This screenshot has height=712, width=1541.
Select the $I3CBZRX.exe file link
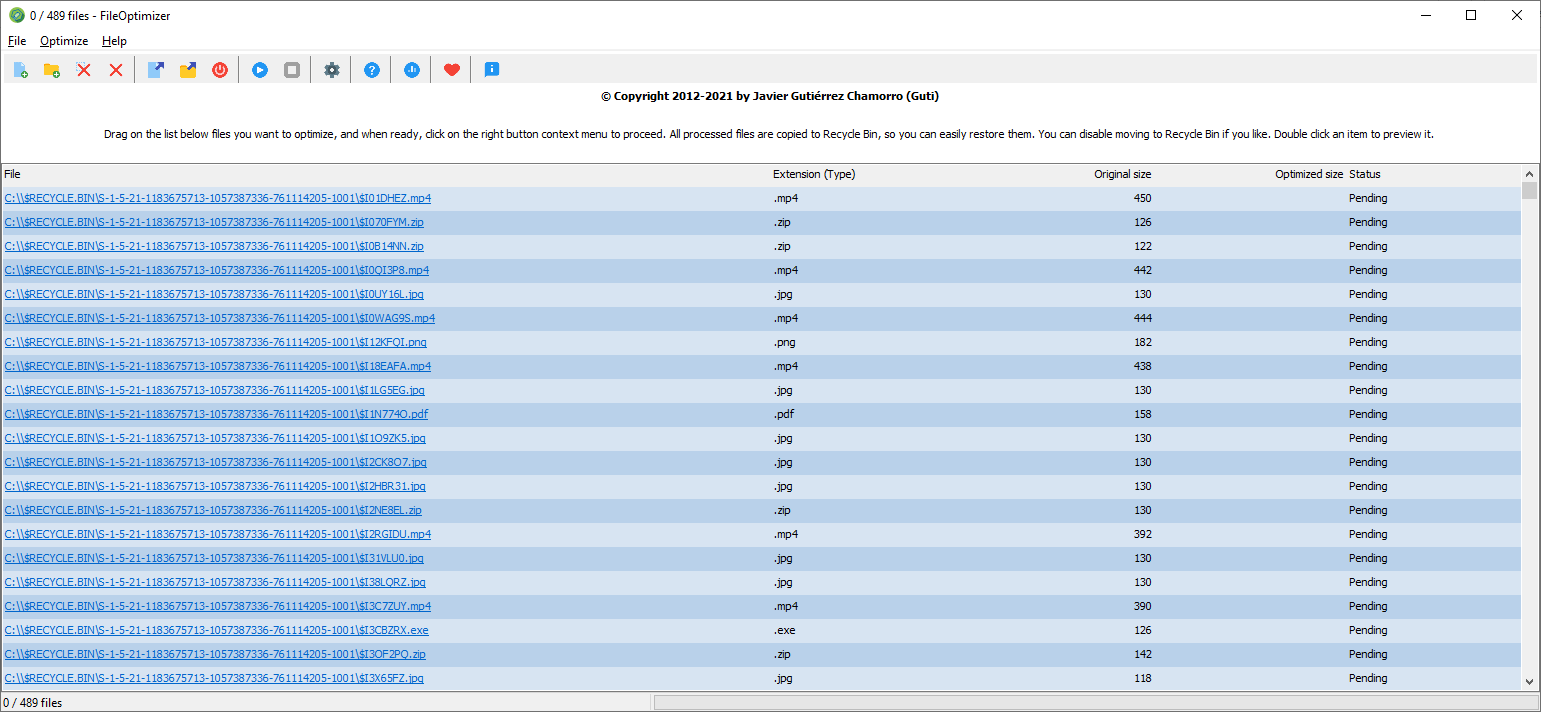(216, 630)
